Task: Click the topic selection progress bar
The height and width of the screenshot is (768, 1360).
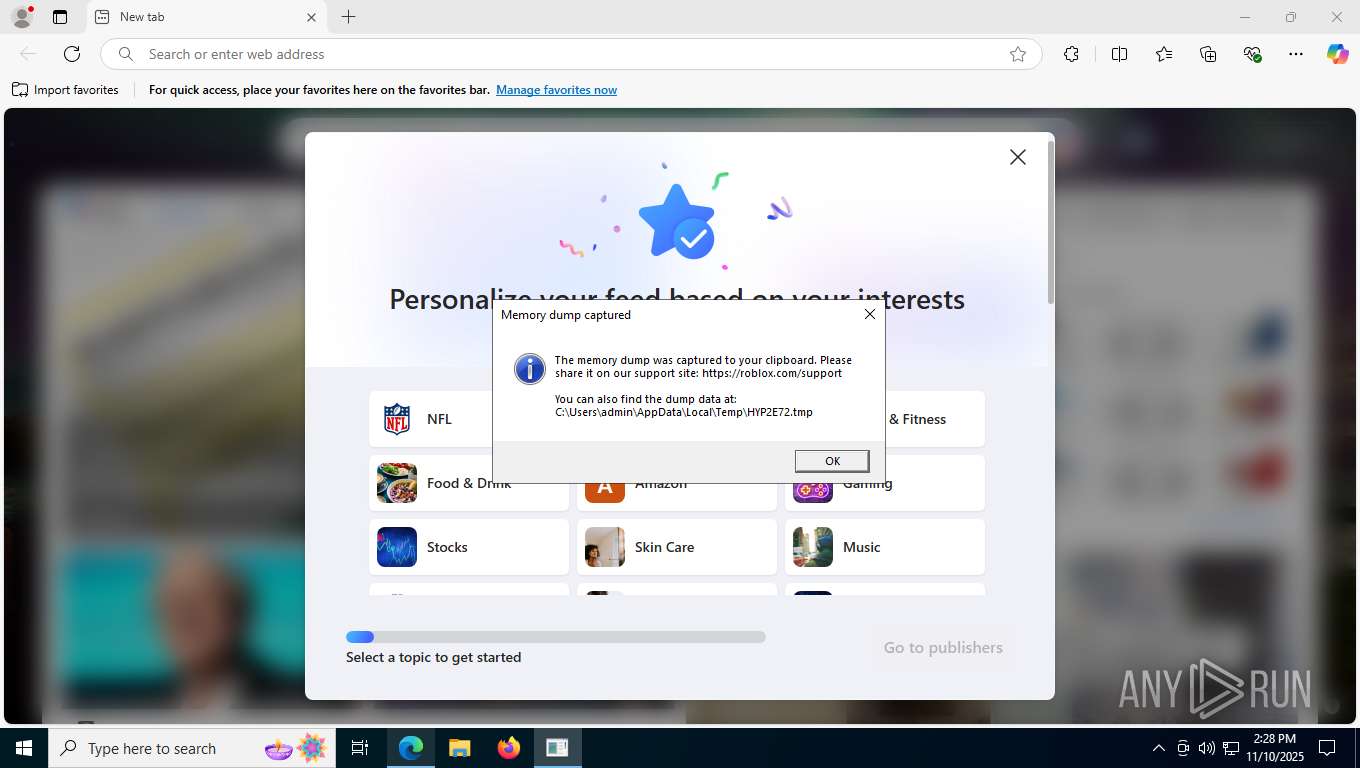Action: tap(556, 637)
